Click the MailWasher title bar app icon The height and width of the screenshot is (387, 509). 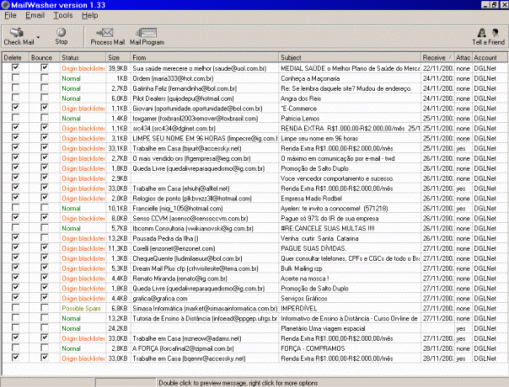pyautogui.click(x=5, y=5)
